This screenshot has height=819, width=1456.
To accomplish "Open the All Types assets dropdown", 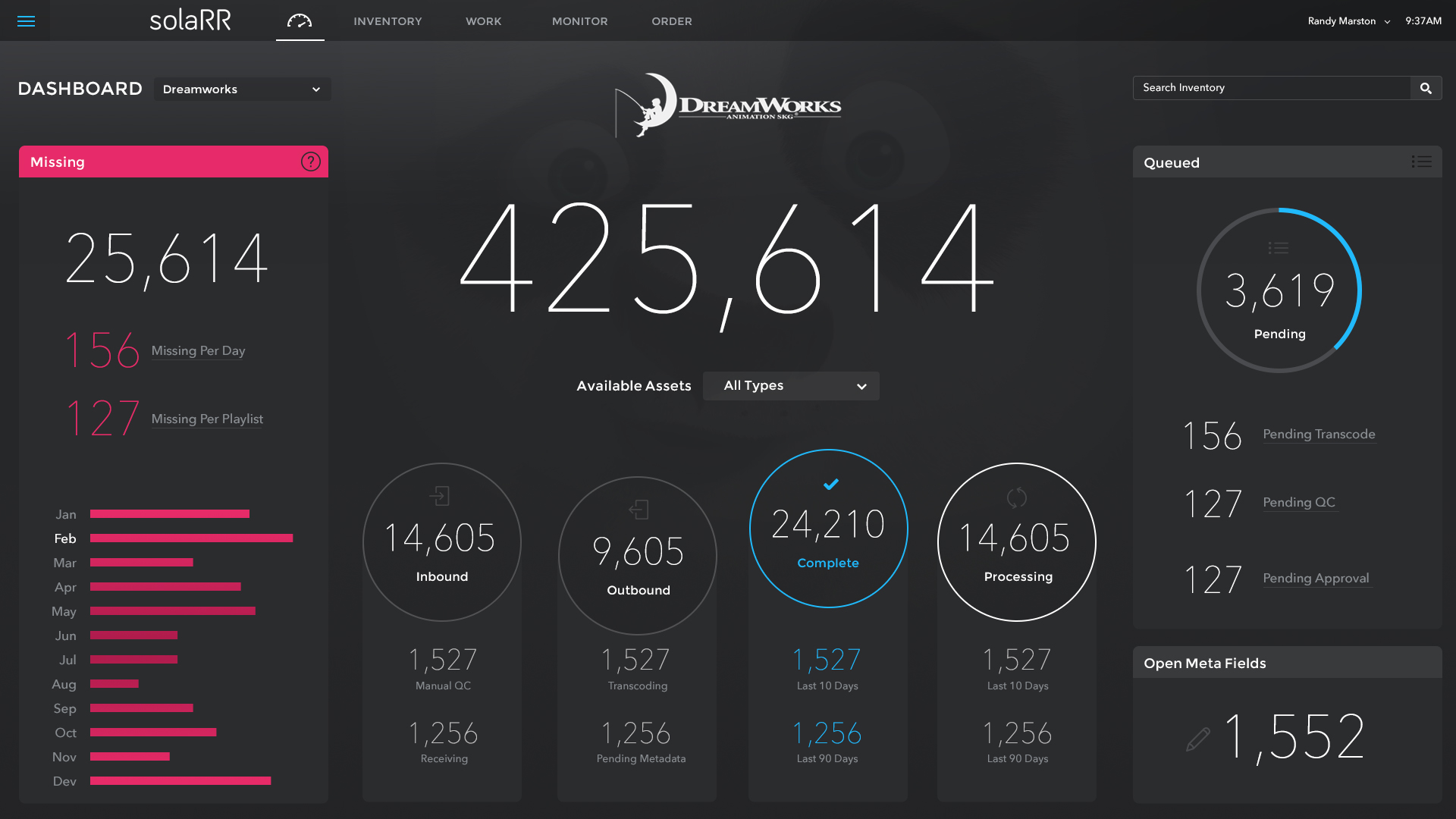I will 791,386.
